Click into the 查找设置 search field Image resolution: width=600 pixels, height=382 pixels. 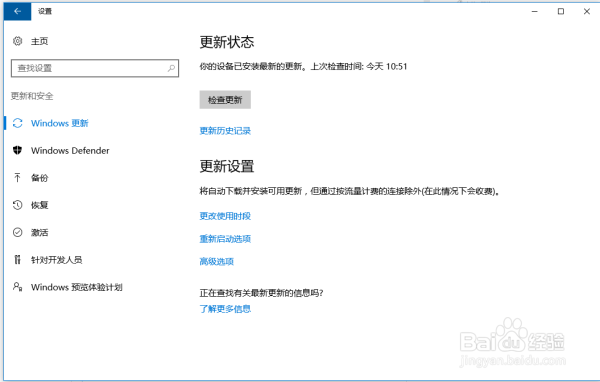(x=95, y=68)
